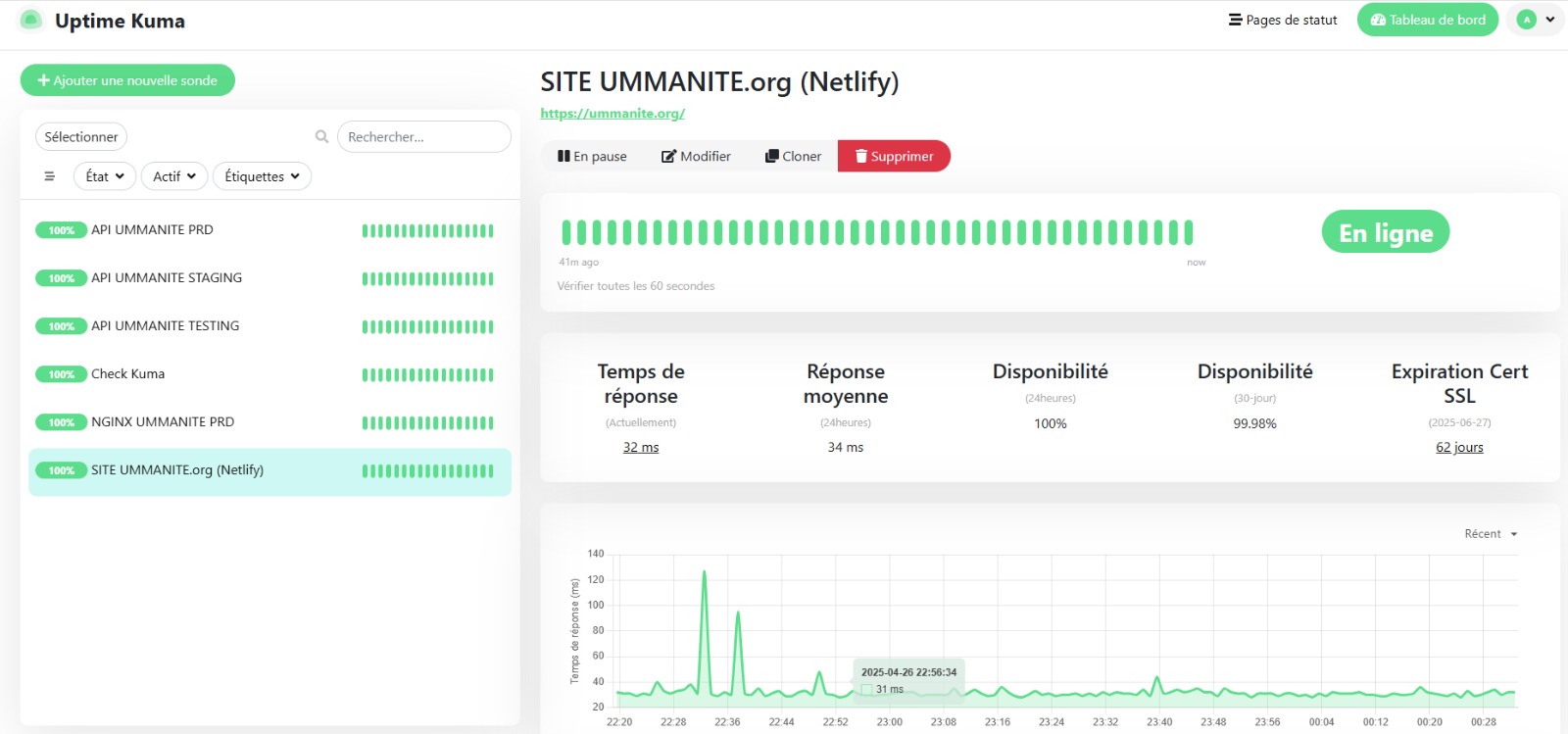Clone the monitor with Cloner
The width and height of the screenshot is (1568, 734).
793,156
